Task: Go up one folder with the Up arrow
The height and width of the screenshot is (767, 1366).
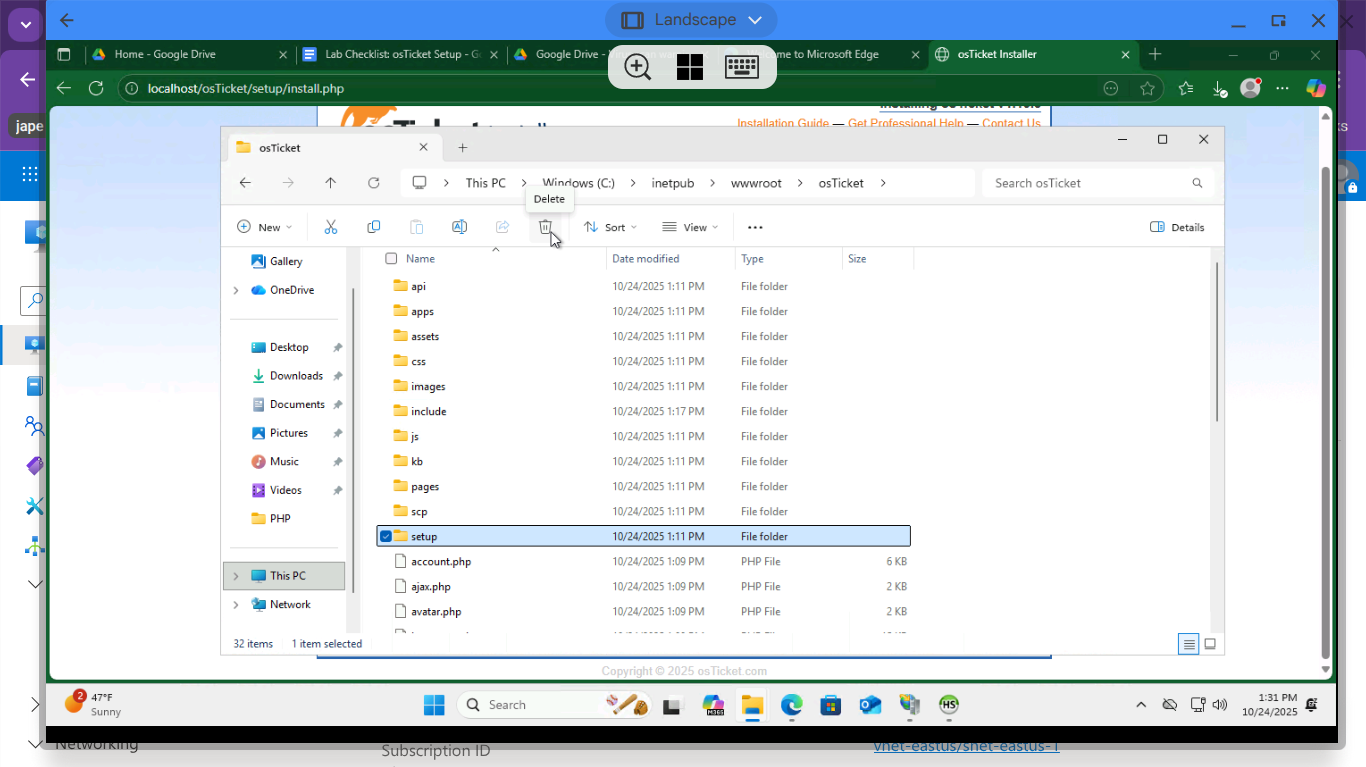Action: click(x=331, y=183)
